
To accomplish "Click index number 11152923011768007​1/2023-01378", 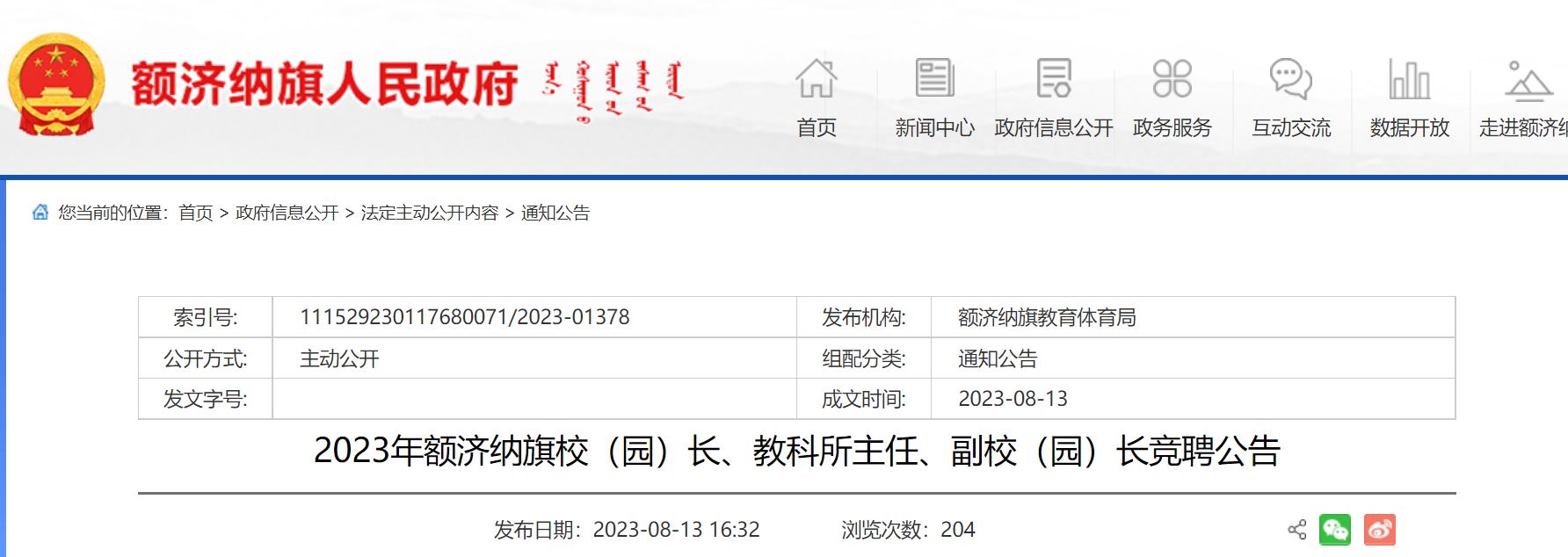I will tap(465, 317).
